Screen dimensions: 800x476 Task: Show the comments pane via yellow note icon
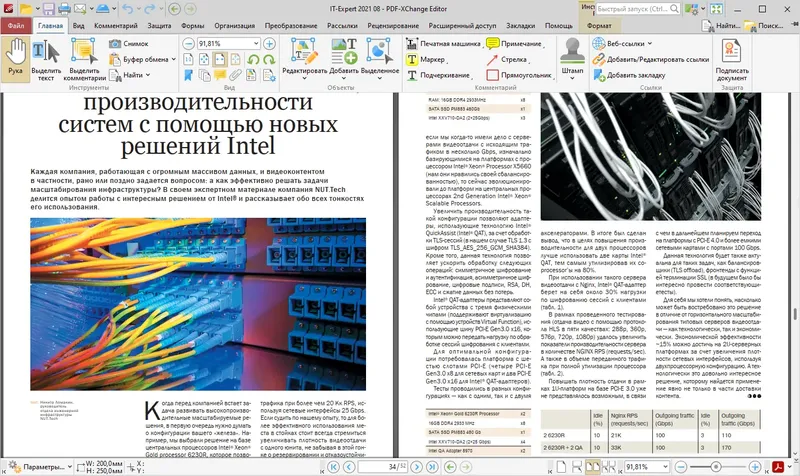coord(220,76)
